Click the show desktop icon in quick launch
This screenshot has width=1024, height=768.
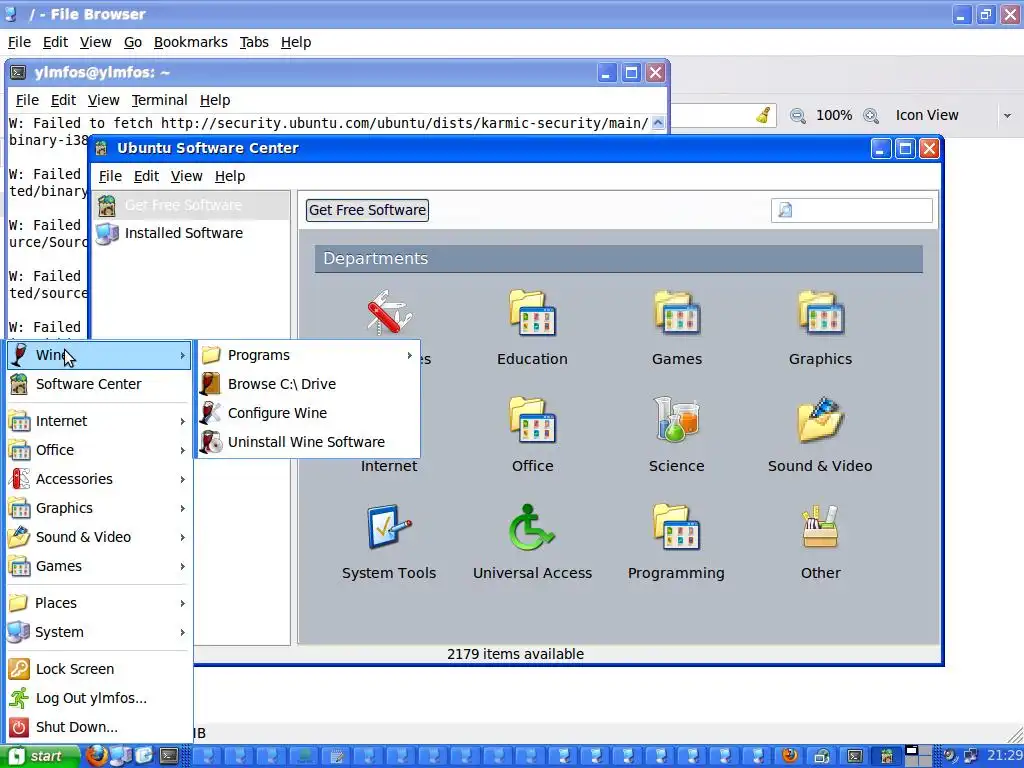[x=144, y=756]
